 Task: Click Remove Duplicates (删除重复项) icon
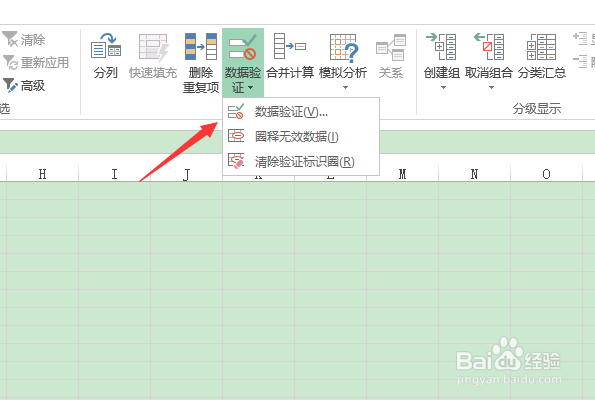pyautogui.click(x=201, y=47)
